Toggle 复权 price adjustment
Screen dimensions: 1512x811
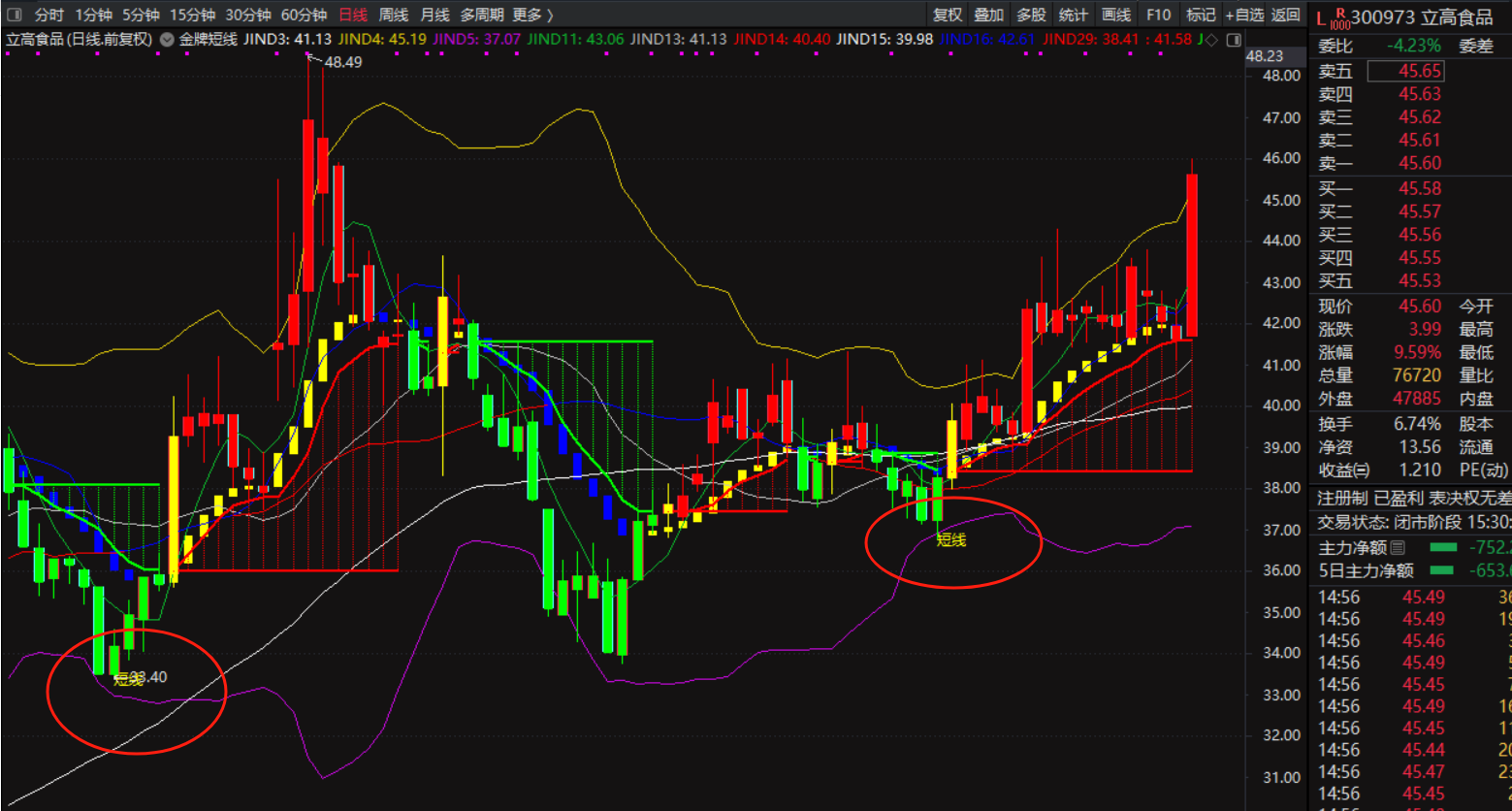[948, 15]
